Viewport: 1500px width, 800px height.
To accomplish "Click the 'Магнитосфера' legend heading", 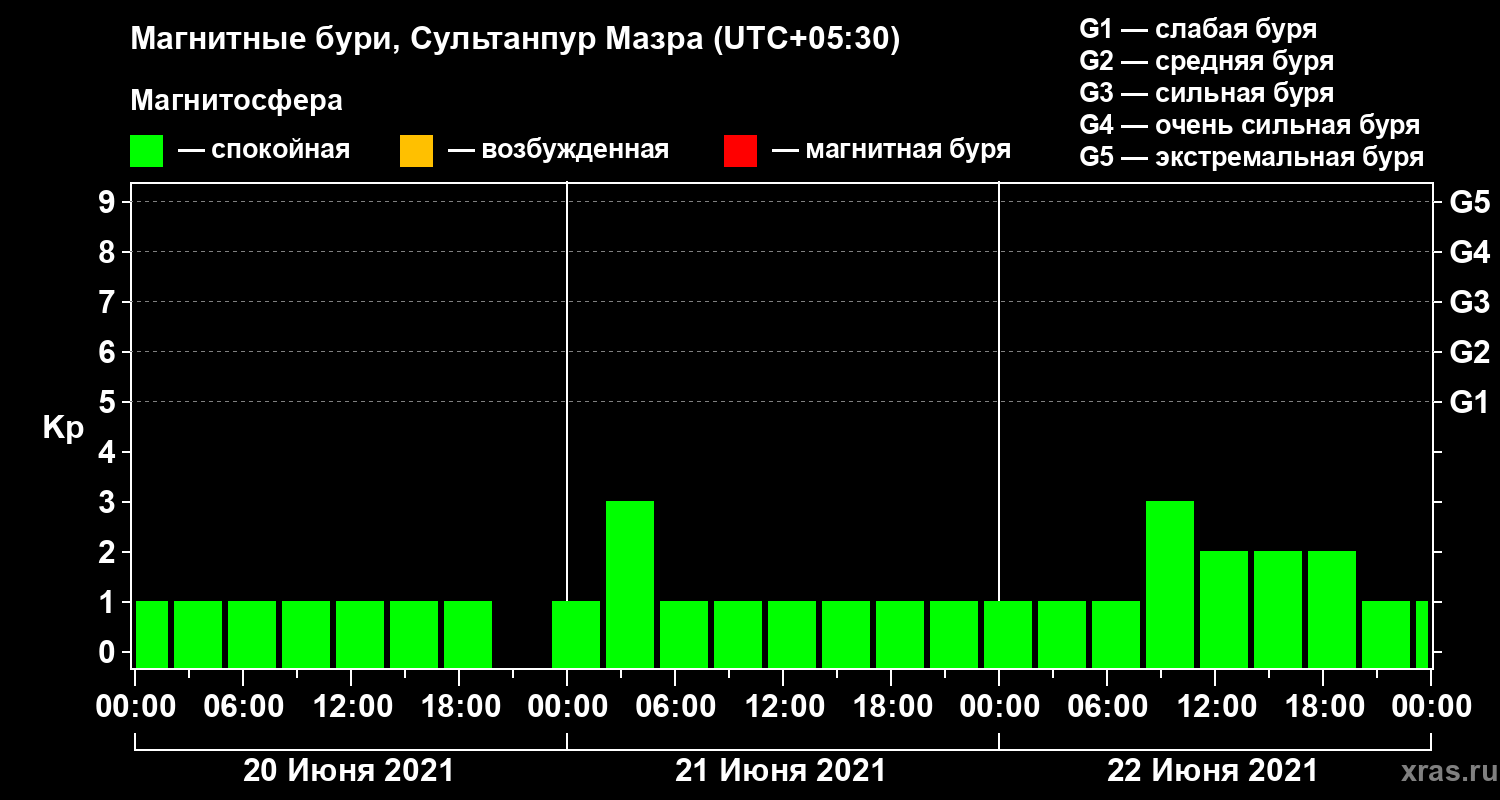I will click(x=236, y=101).
